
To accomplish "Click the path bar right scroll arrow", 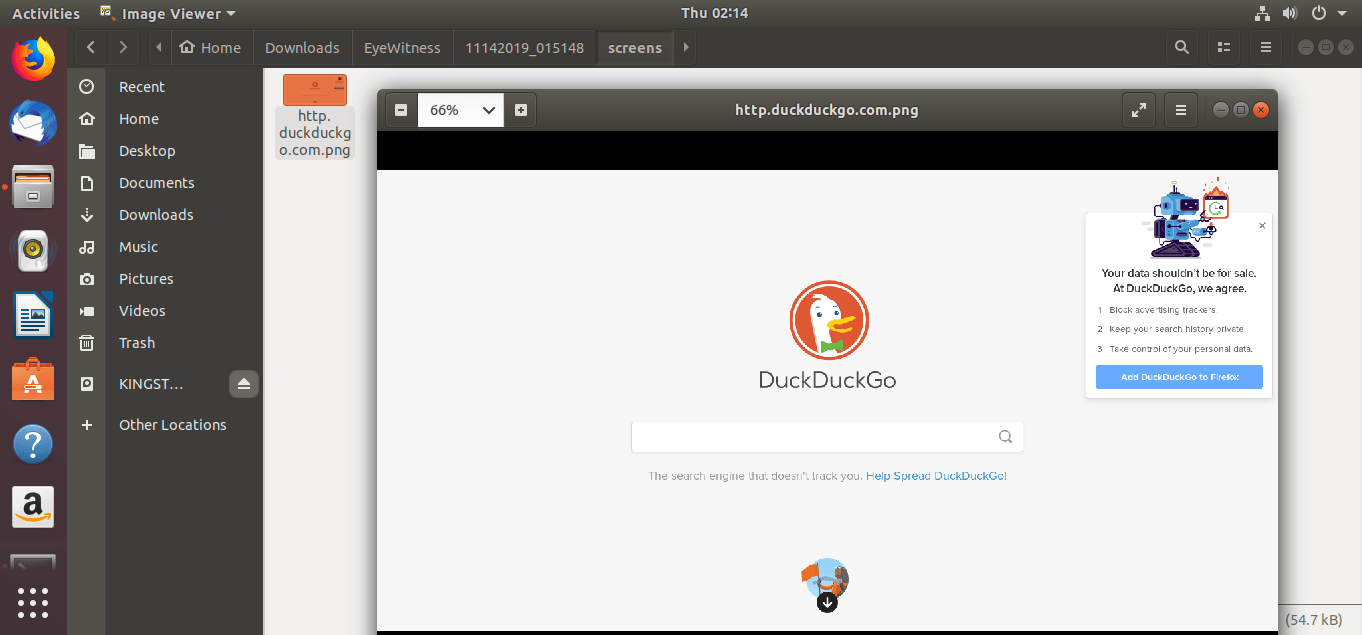I will (x=685, y=47).
